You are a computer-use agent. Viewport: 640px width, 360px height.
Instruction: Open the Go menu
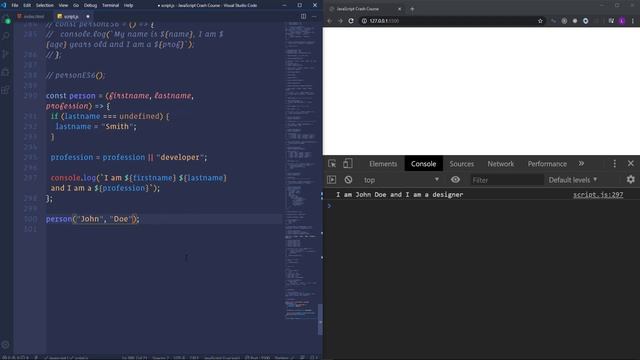click(x=76, y=5)
